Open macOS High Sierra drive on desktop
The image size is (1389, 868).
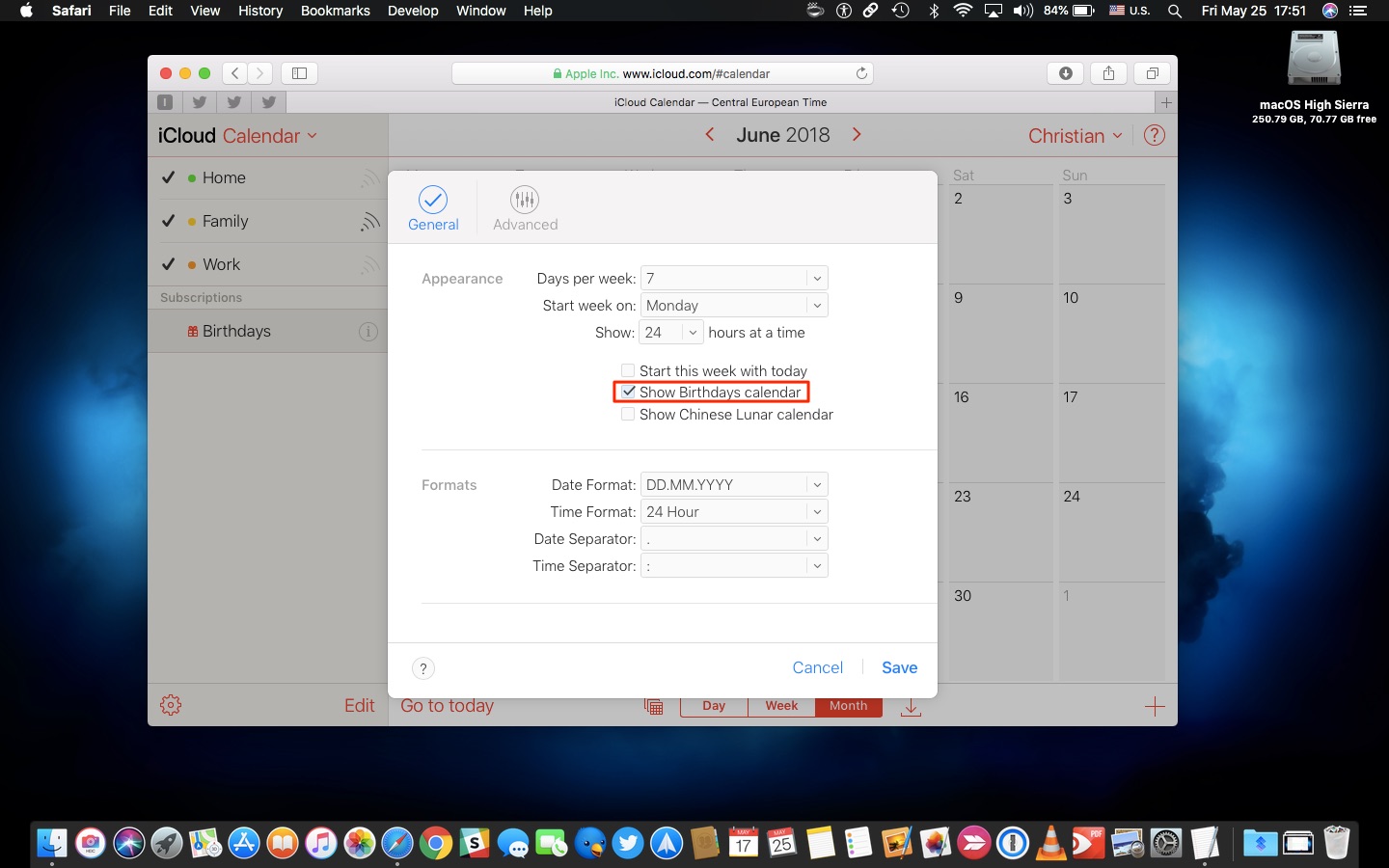coord(1314,77)
